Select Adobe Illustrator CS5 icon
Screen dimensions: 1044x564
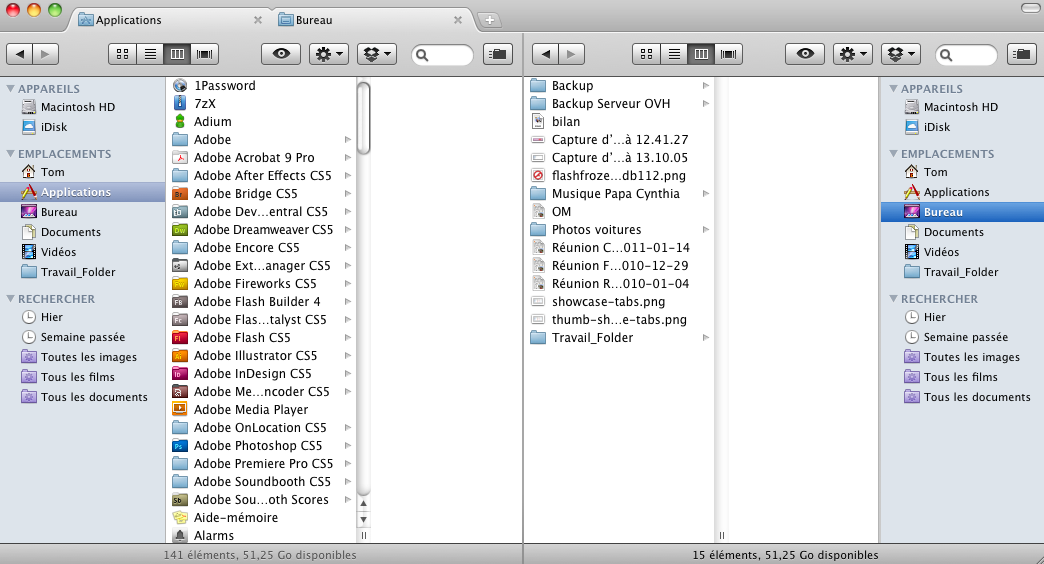pyautogui.click(x=180, y=355)
